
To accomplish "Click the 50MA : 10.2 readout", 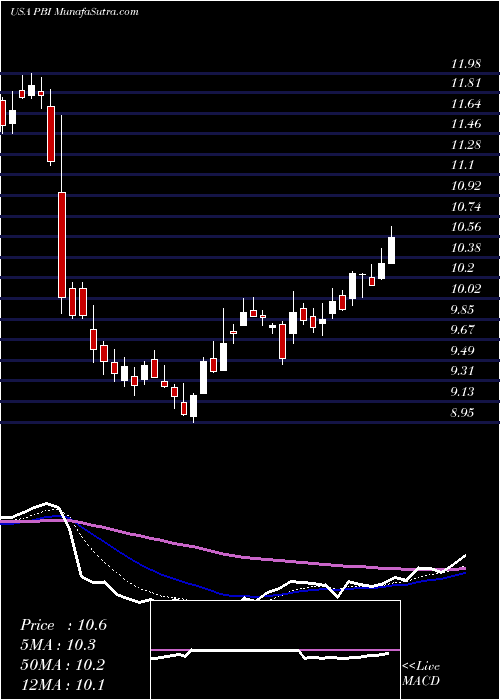I will coord(62,665).
